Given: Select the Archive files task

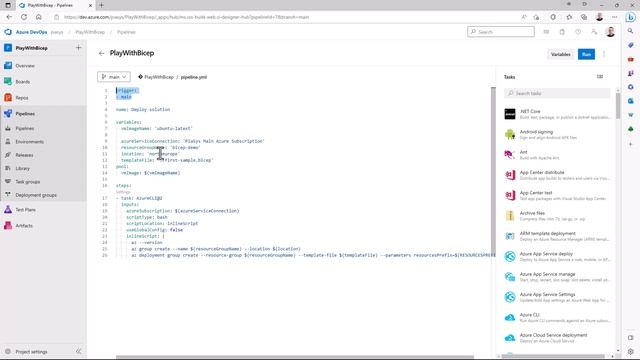Looking at the screenshot, I should pyautogui.click(x=557, y=216).
